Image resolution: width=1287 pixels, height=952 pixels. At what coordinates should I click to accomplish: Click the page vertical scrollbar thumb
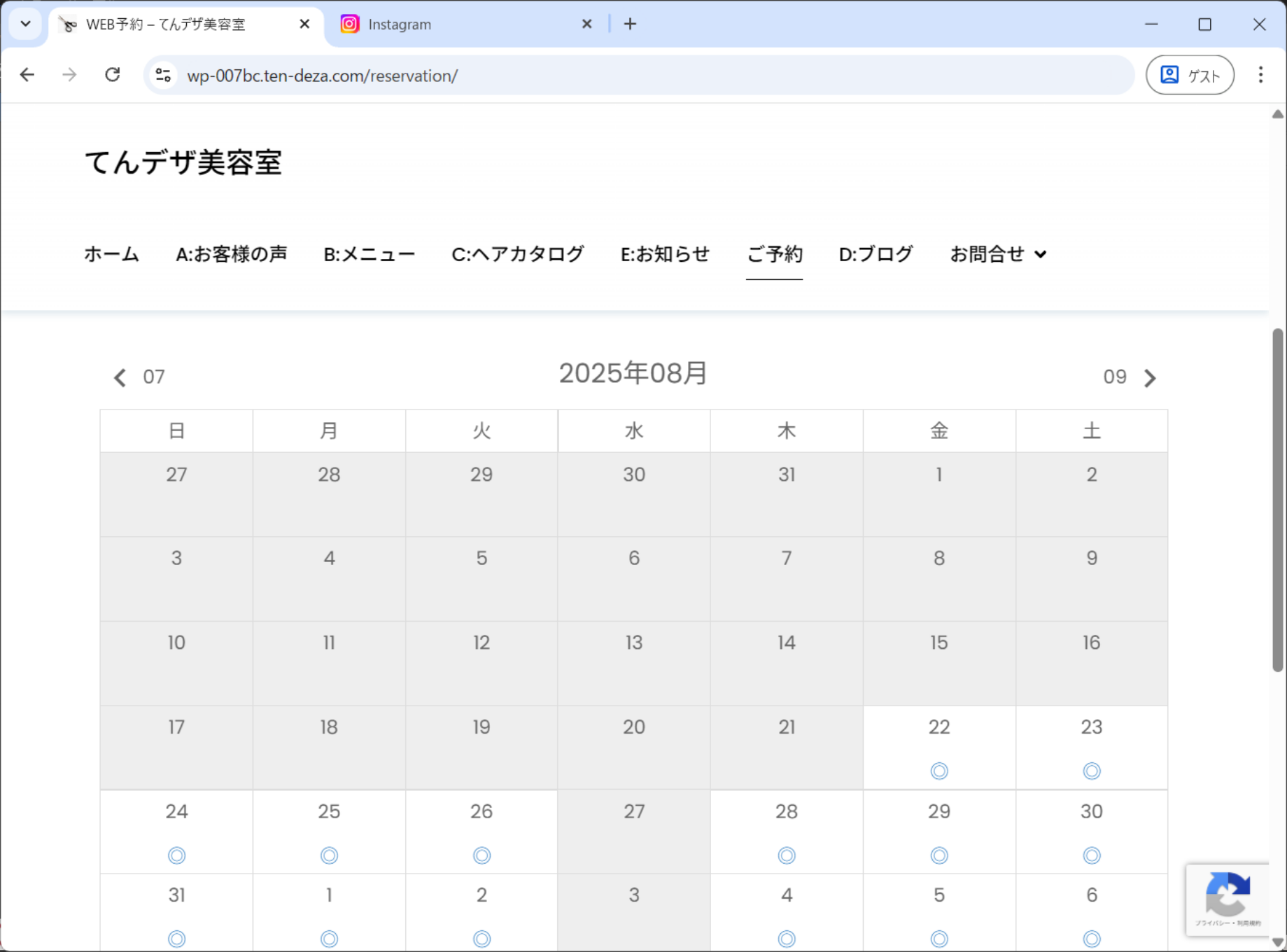coord(1277,500)
